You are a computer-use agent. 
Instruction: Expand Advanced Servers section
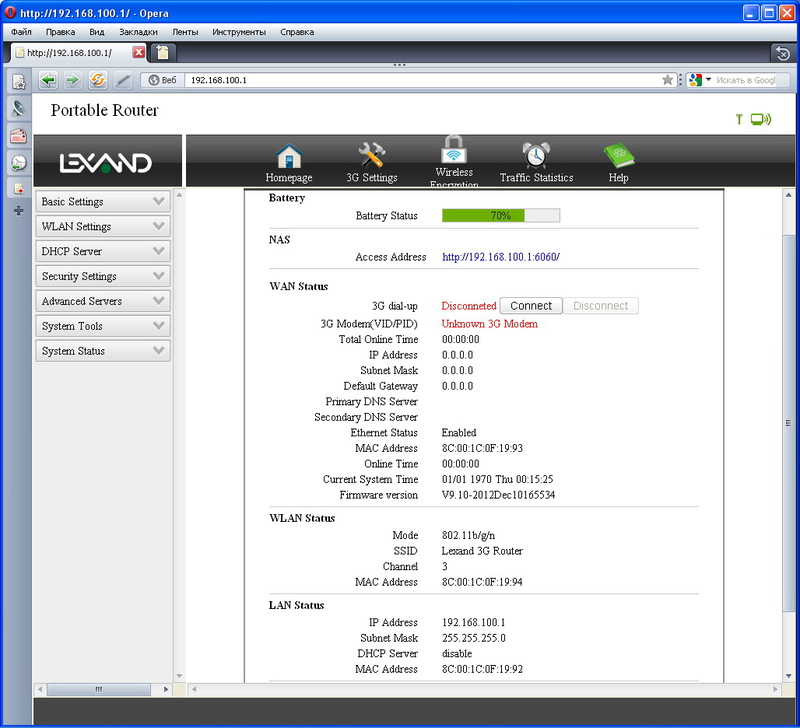pyautogui.click(x=103, y=301)
